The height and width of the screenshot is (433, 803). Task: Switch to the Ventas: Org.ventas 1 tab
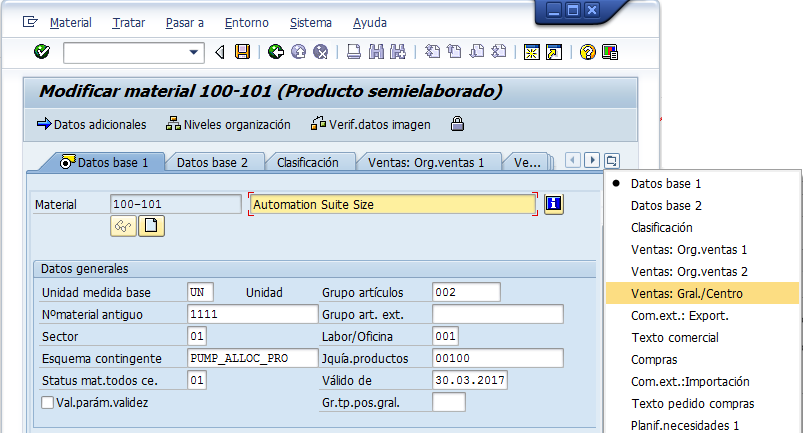(426, 162)
